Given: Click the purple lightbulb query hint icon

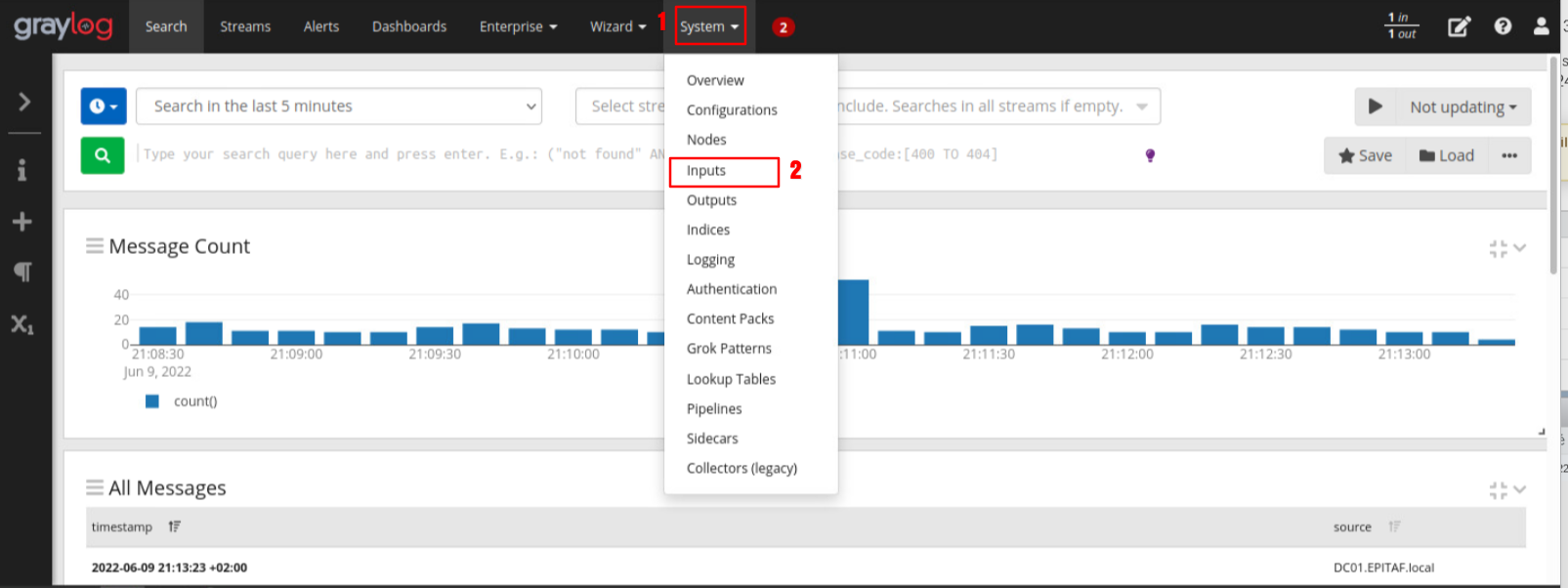Looking at the screenshot, I should 1150,155.
